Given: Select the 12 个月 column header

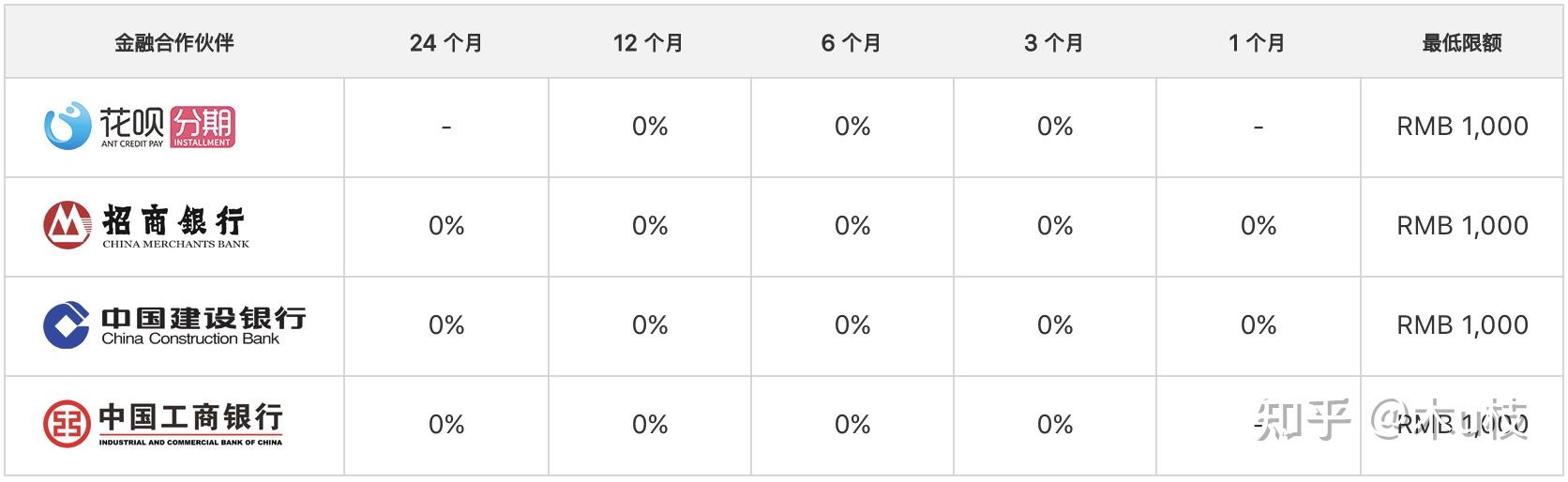Looking at the screenshot, I should [649, 42].
